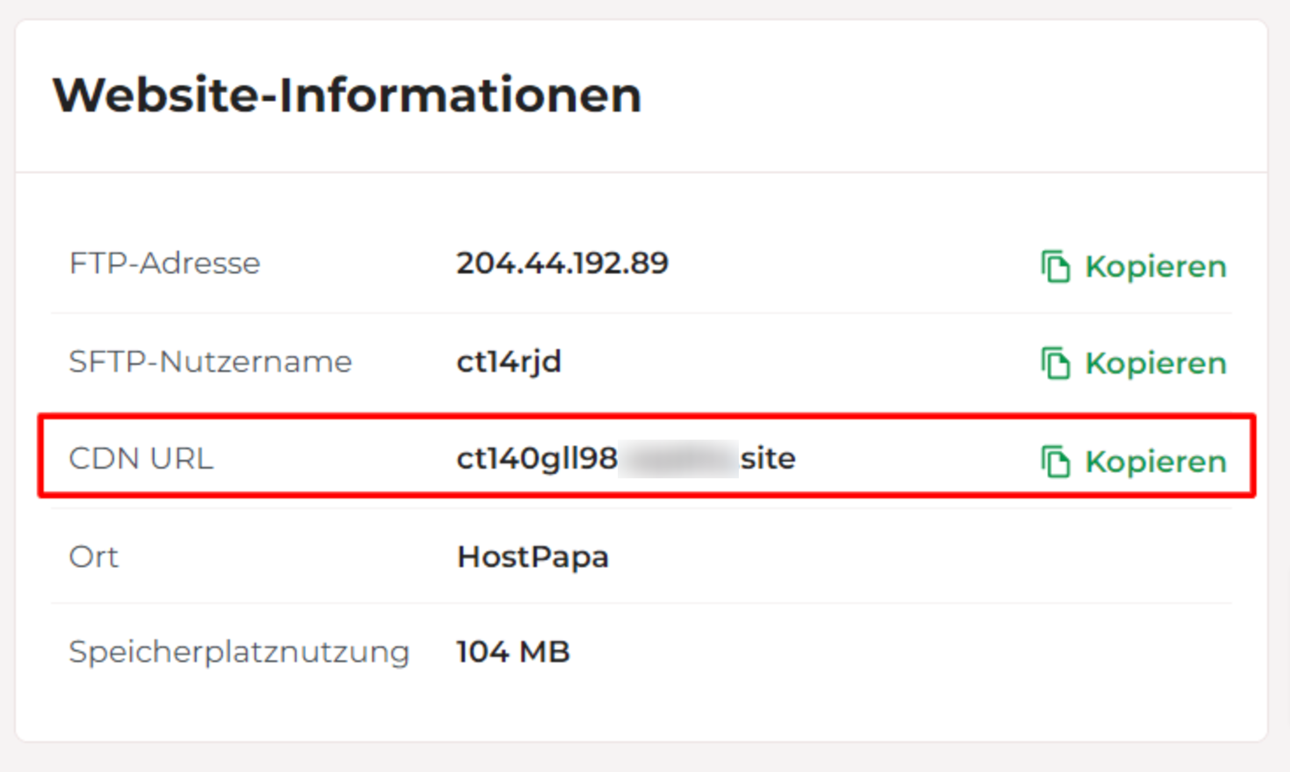Viewport: 1290px width, 772px height.
Task: Click the CDN URL label
Action: (140, 459)
